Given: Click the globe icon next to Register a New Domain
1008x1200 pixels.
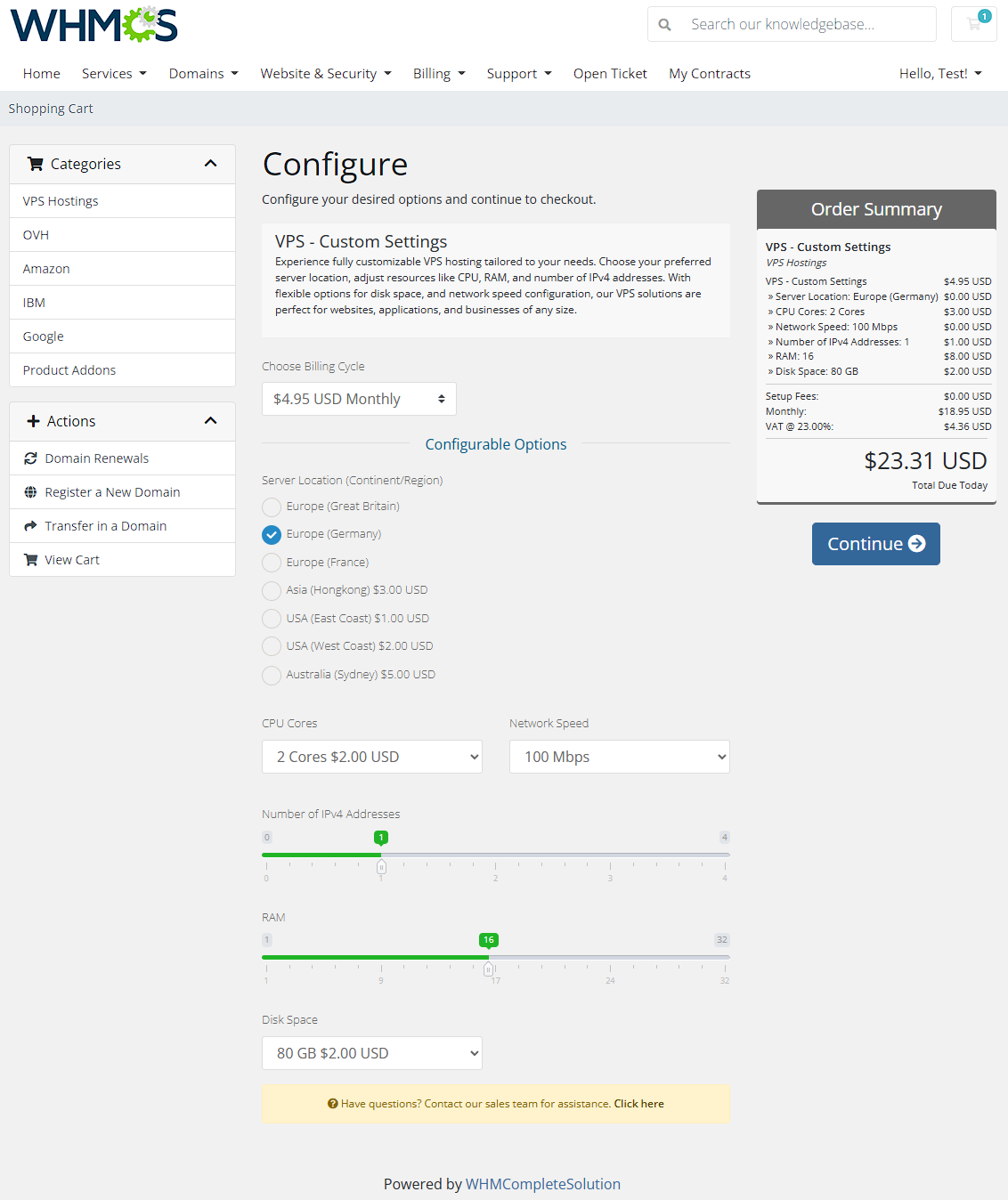Looking at the screenshot, I should (29, 491).
